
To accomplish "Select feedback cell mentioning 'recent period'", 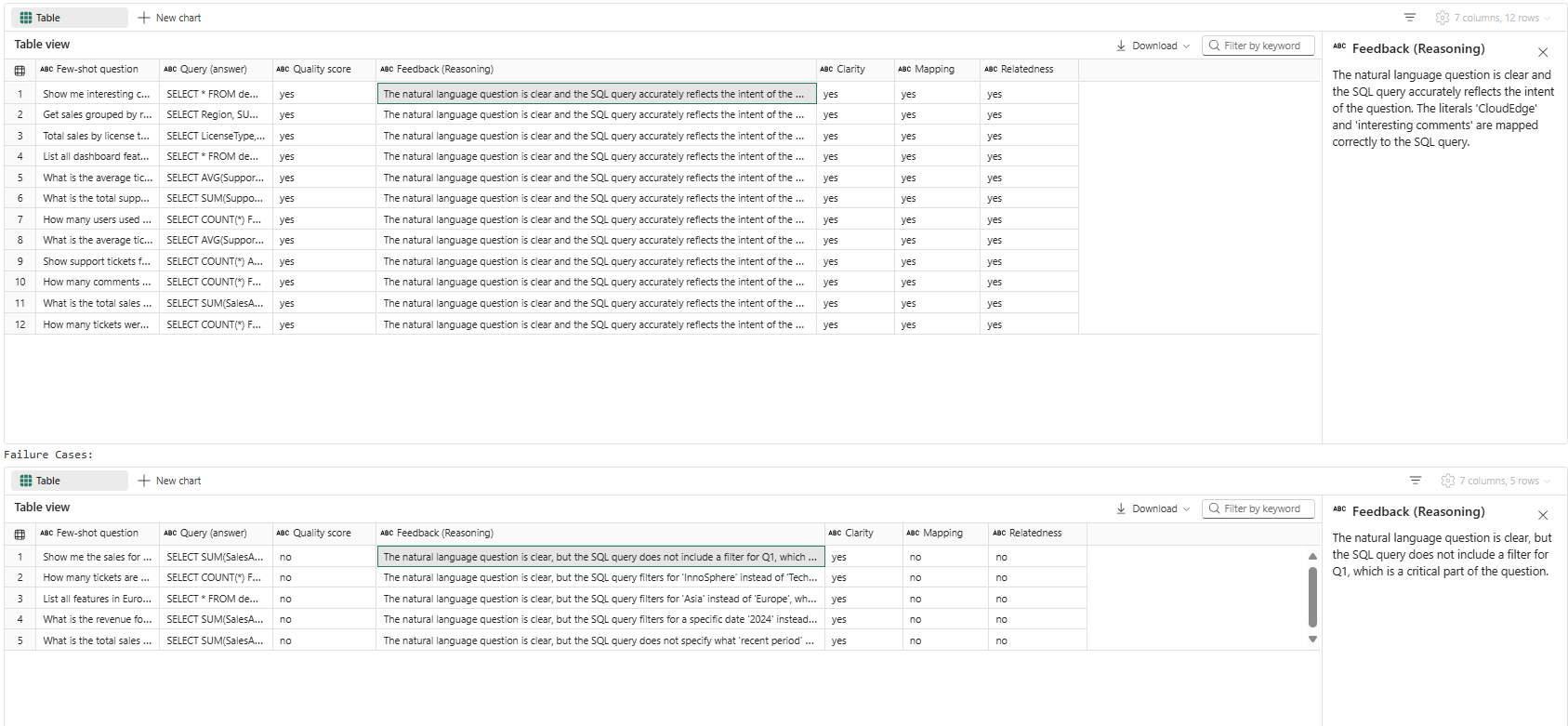I will pos(600,641).
